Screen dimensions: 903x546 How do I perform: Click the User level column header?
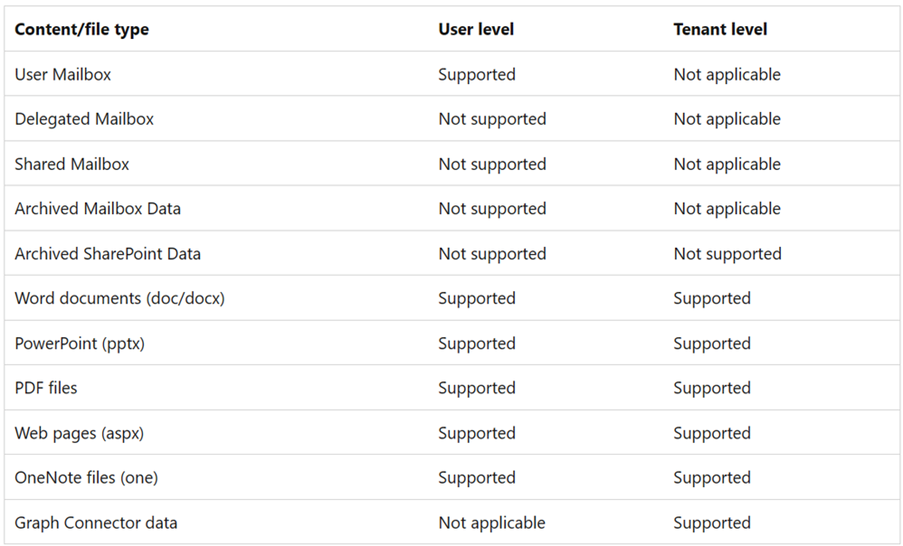tap(476, 29)
